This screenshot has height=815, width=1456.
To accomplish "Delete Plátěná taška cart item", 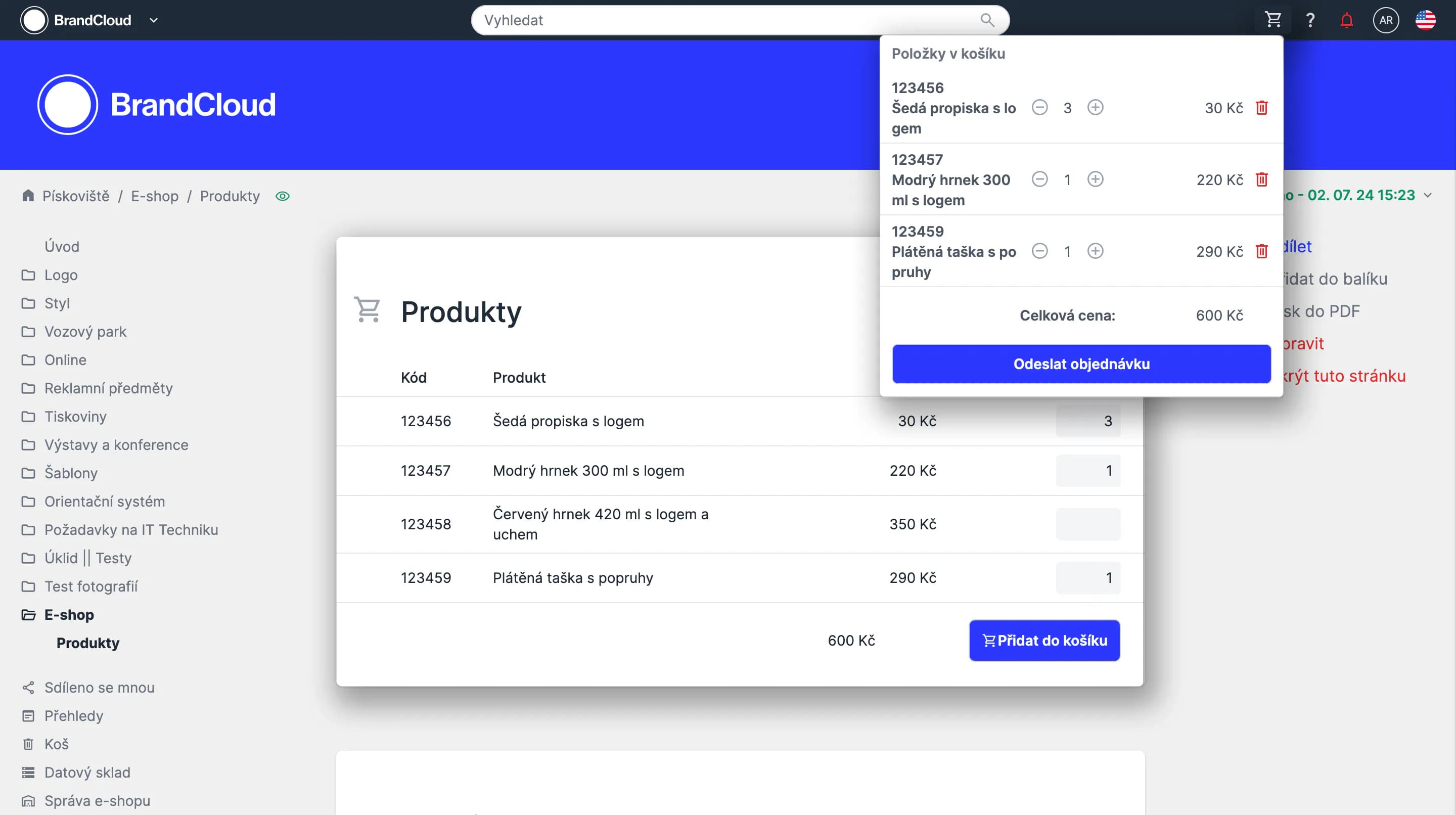I will pos(1261,251).
